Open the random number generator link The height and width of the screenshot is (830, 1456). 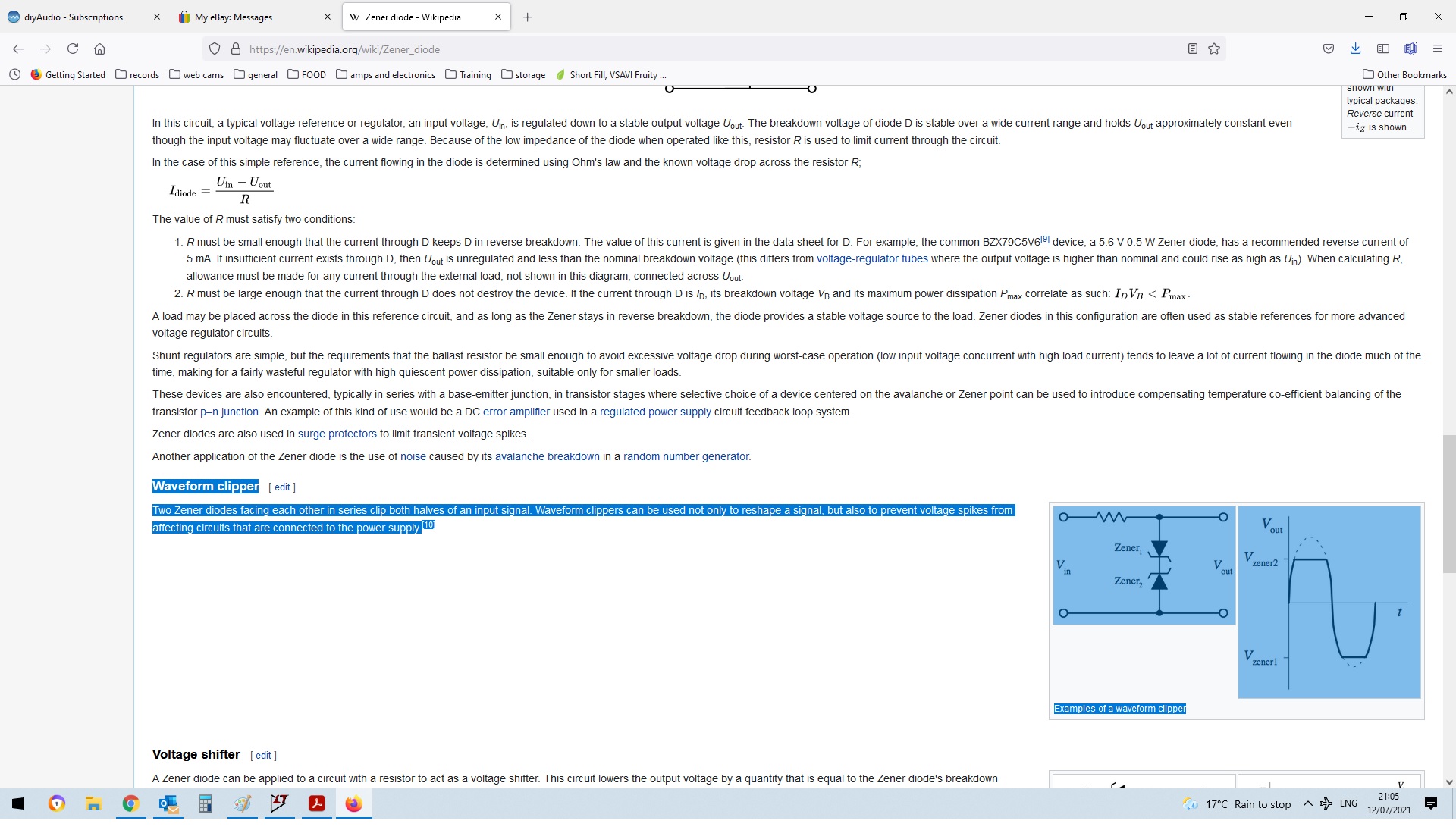click(x=686, y=456)
